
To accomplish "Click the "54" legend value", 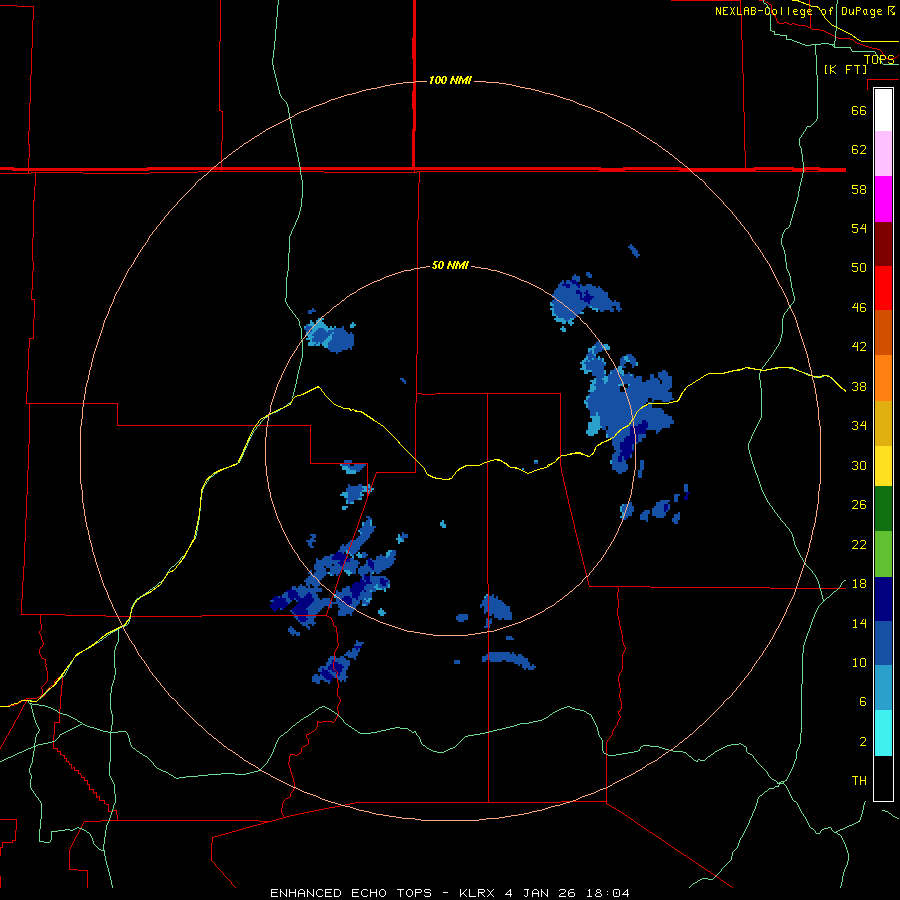I will click(x=859, y=228).
